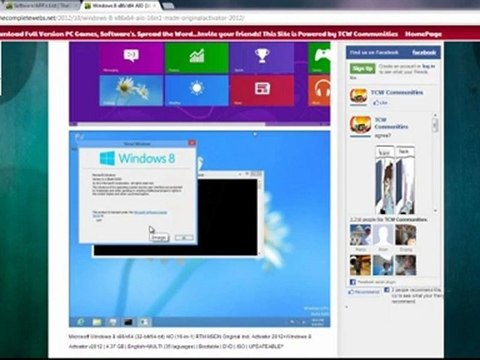
Task: Click the red News tile
Action: click(262, 91)
